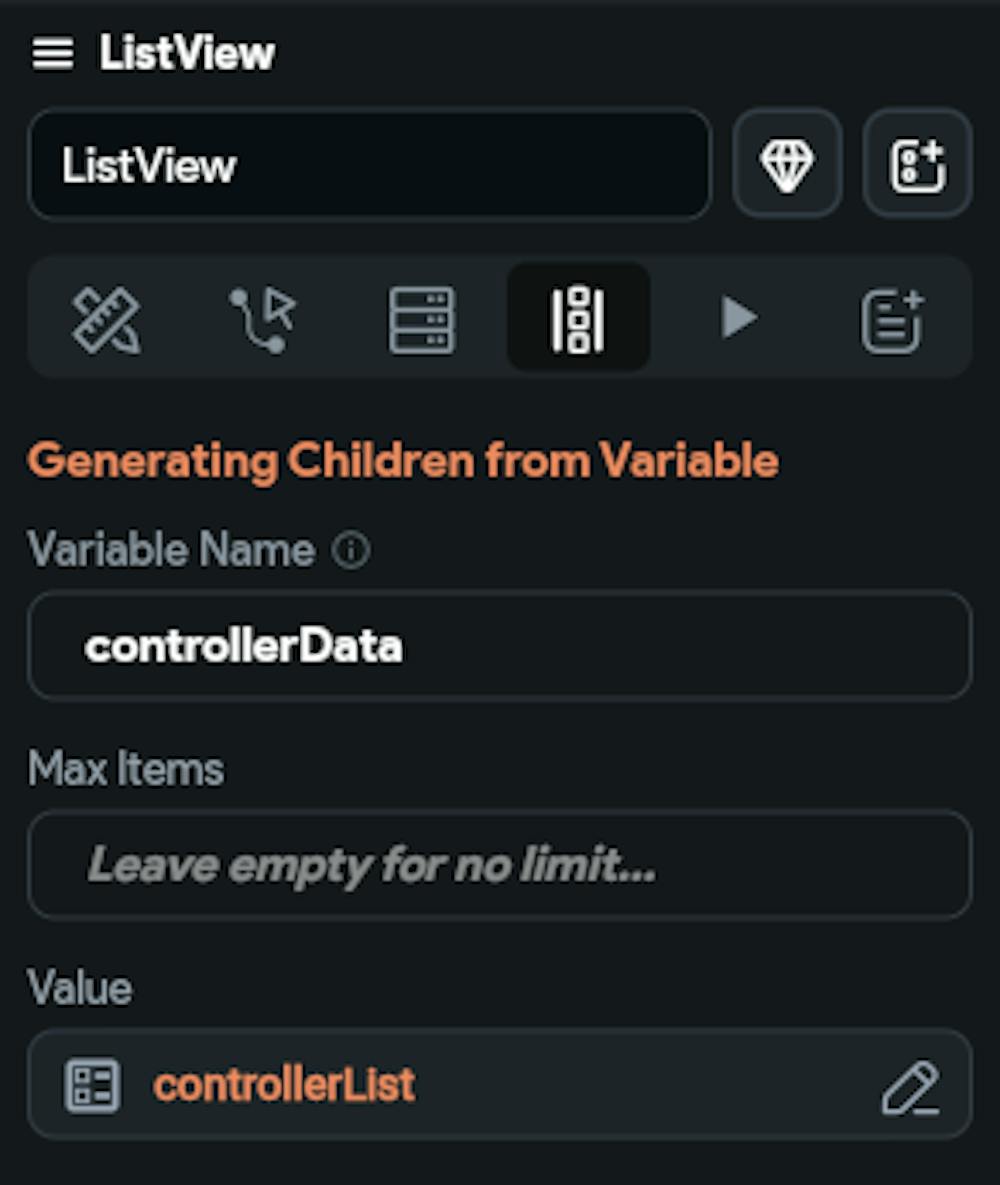
Task: Click the Max Items label
Action: click(x=126, y=769)
